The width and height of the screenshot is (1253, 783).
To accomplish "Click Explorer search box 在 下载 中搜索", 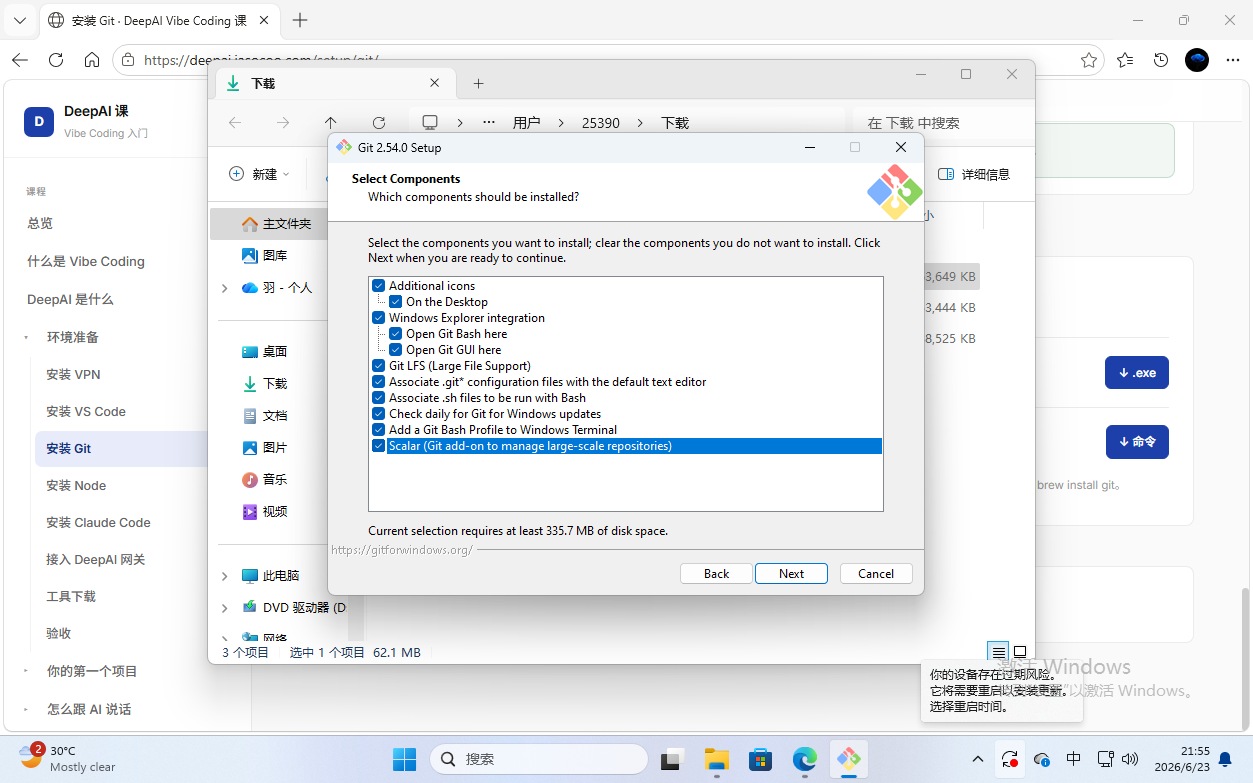I will tap(942, 123).
